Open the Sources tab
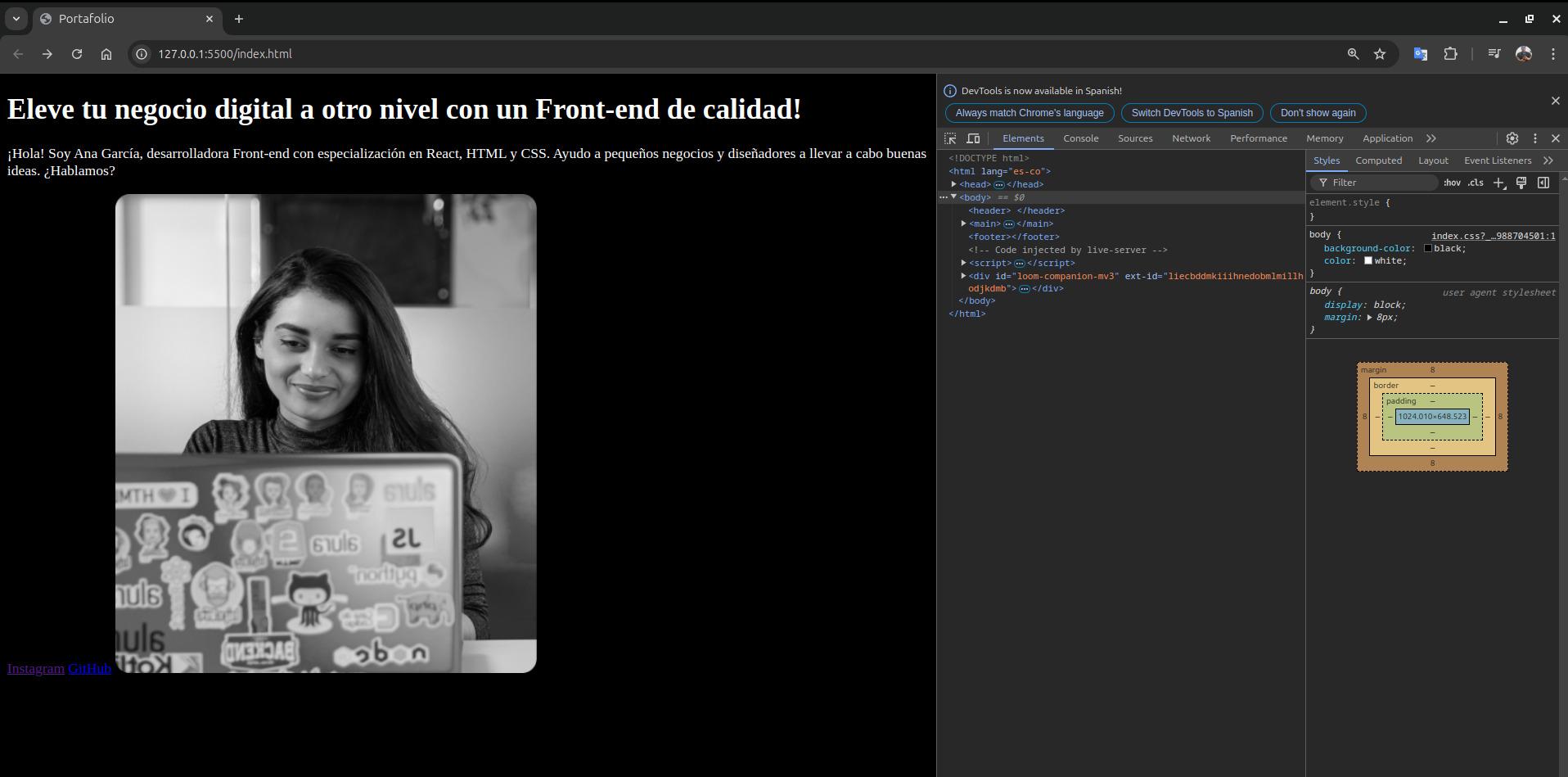The width and height of the screenshot is (1568, 777). point(1135,138)
